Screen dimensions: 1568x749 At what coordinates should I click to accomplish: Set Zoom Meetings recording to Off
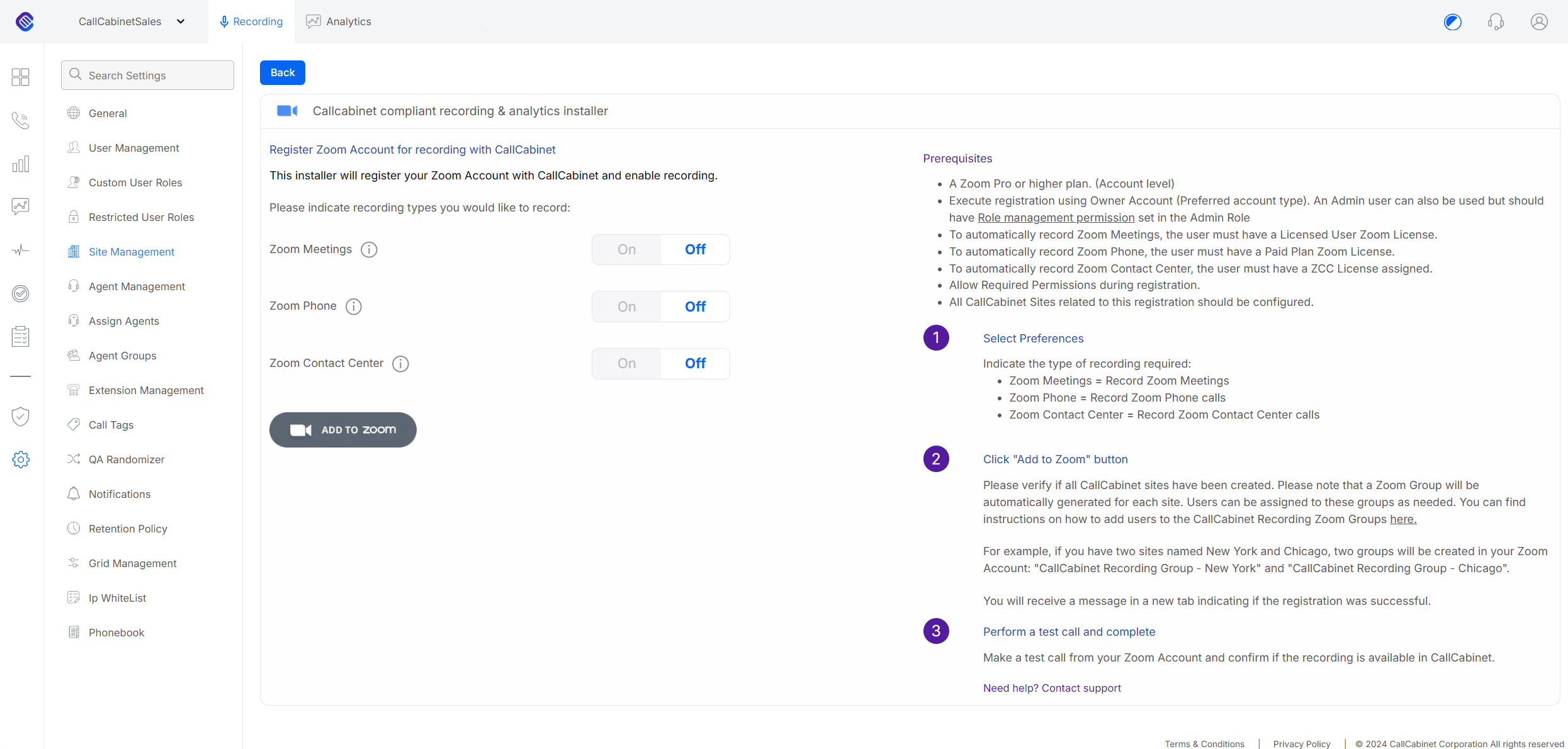pos(695,250)
